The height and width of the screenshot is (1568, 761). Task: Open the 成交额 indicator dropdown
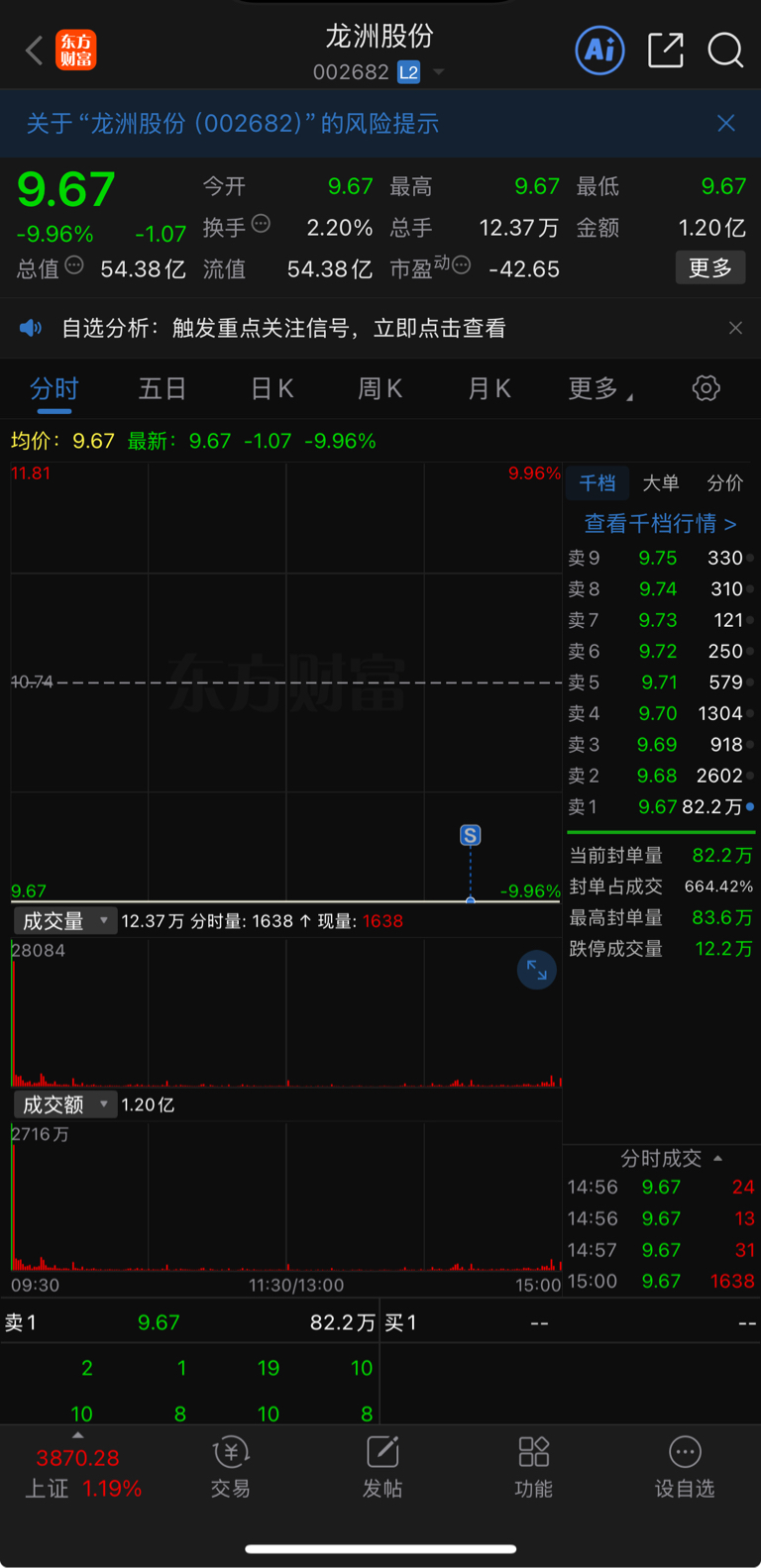65,1104
